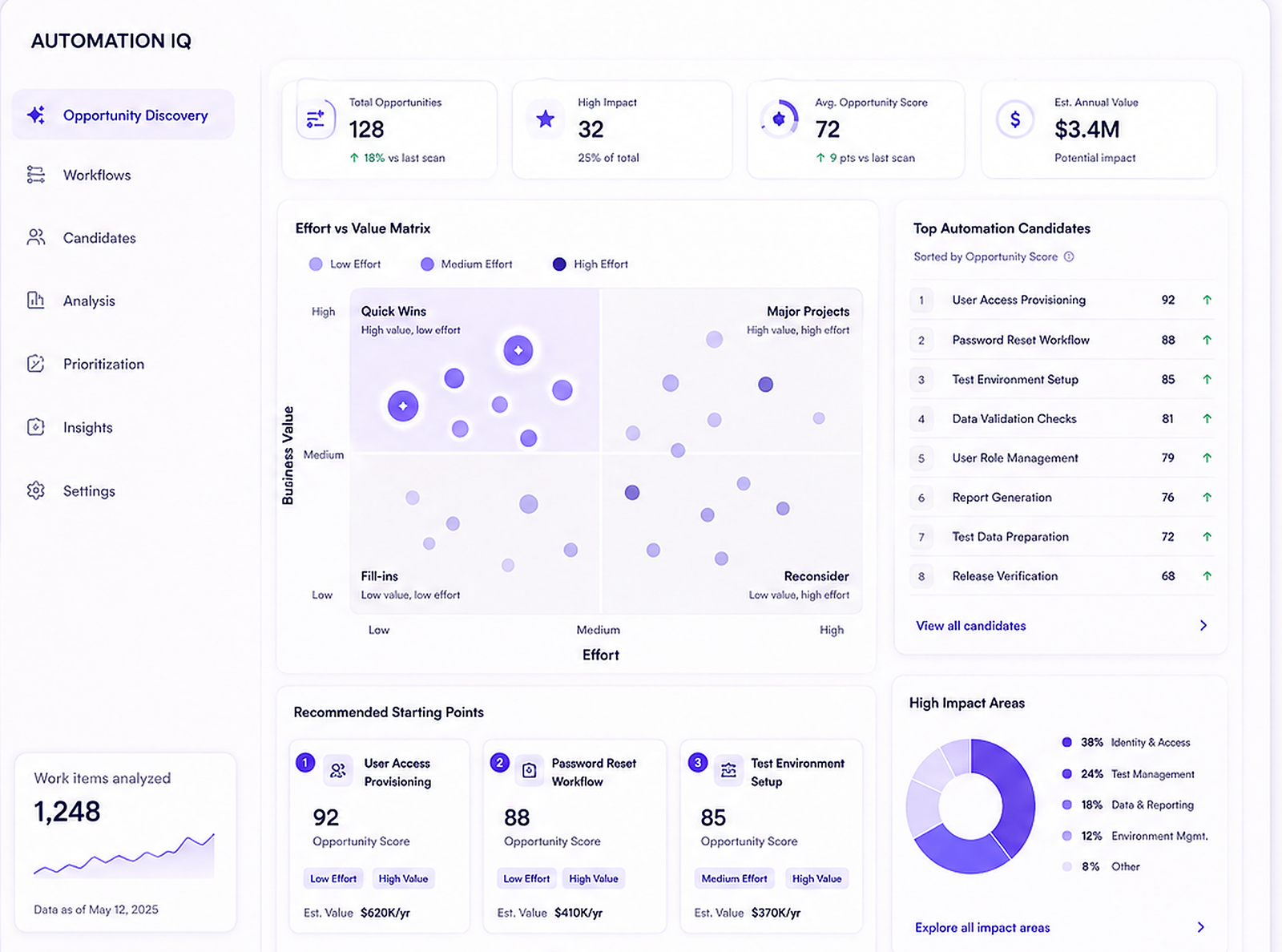
Task: Click the Prioritization sidebar icon
Action: point(36,363)
